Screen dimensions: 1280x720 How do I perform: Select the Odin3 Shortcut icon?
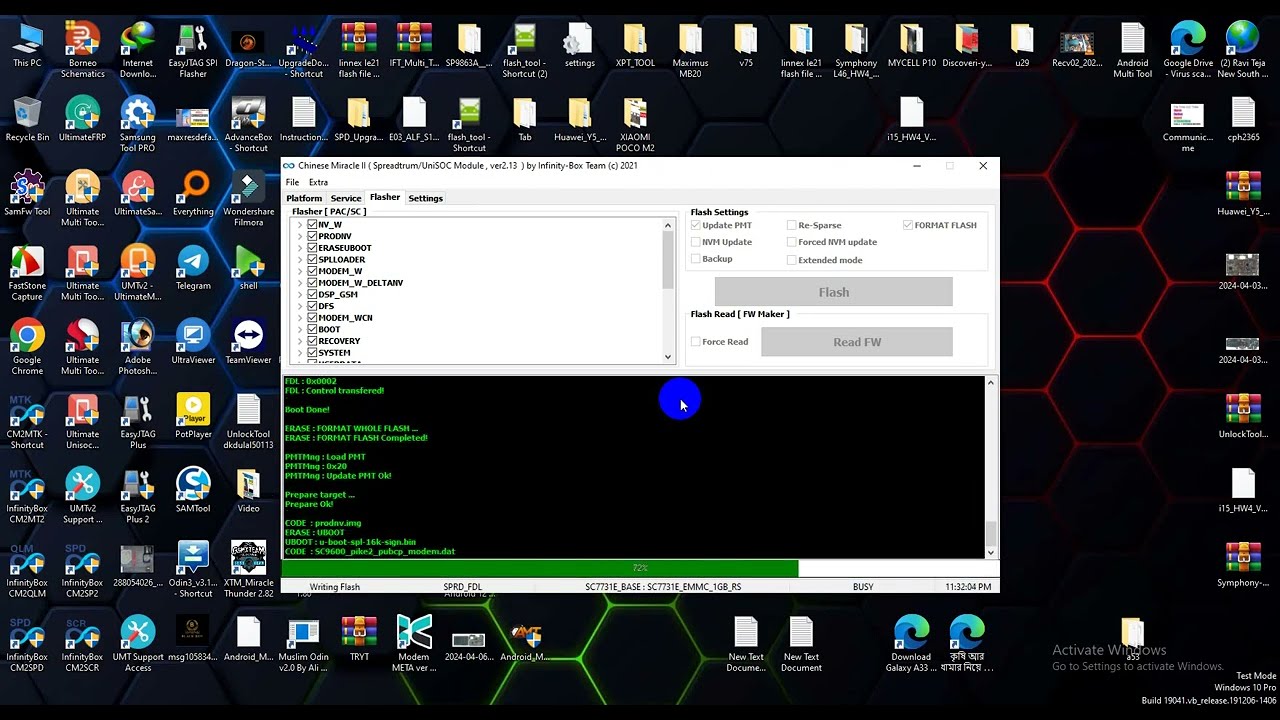pyautogui.click(x=193, y=571)
